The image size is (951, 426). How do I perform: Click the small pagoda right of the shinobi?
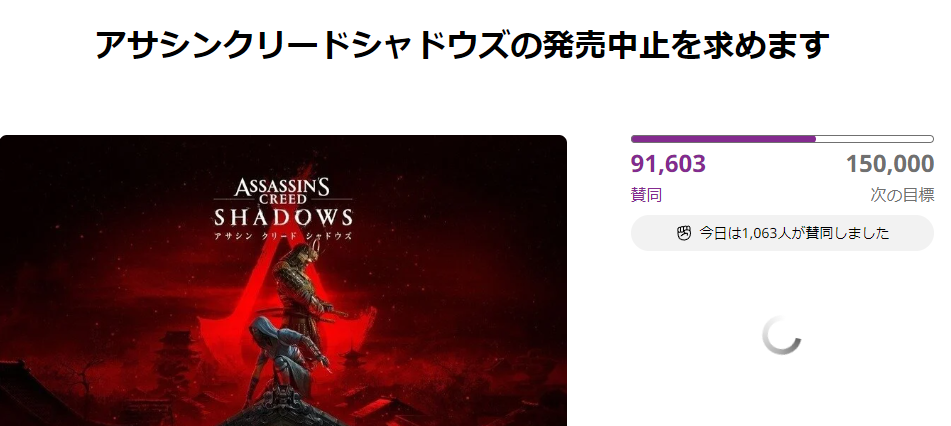pyautogui.click(x=352, y=363)
